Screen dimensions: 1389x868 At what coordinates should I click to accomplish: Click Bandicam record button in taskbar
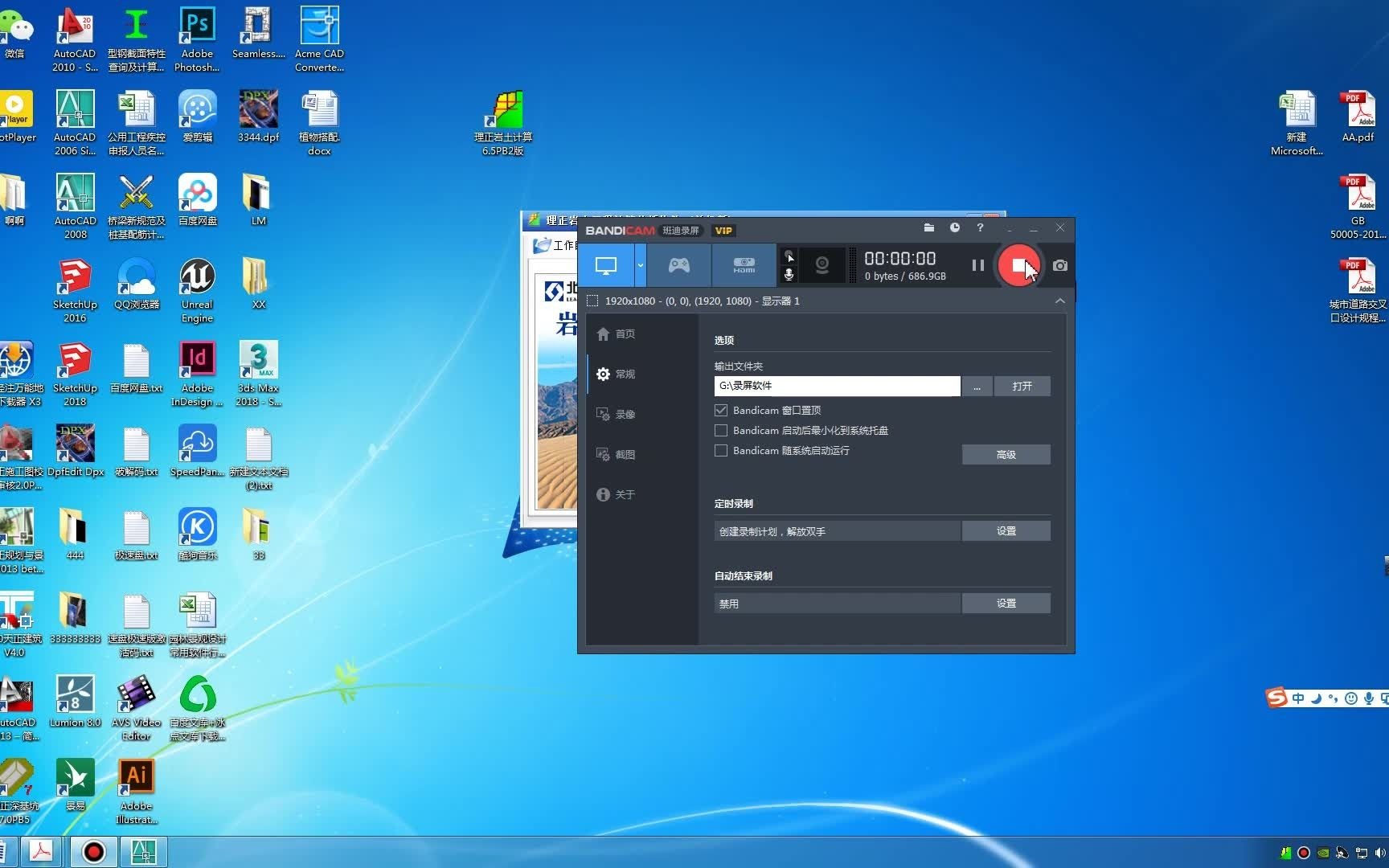point(94,852)
